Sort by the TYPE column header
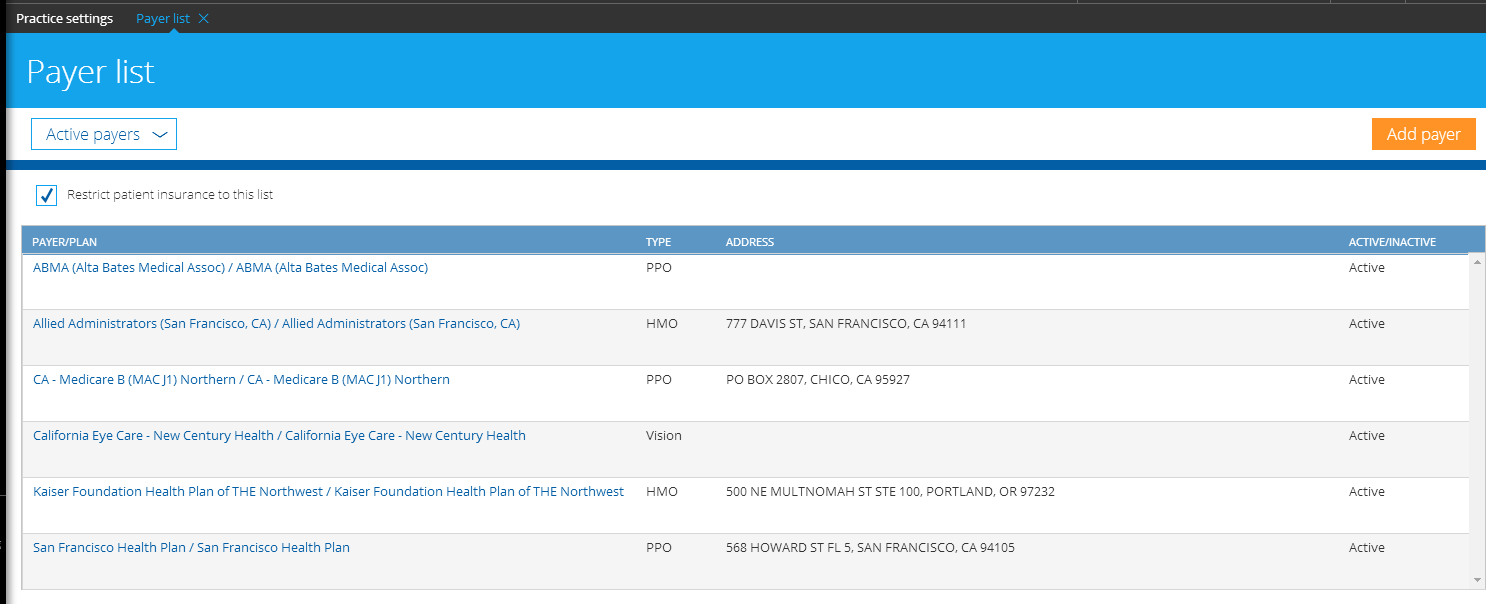Image resolution: width=1492 pixels, height=604 pixels. click(658, 242)
